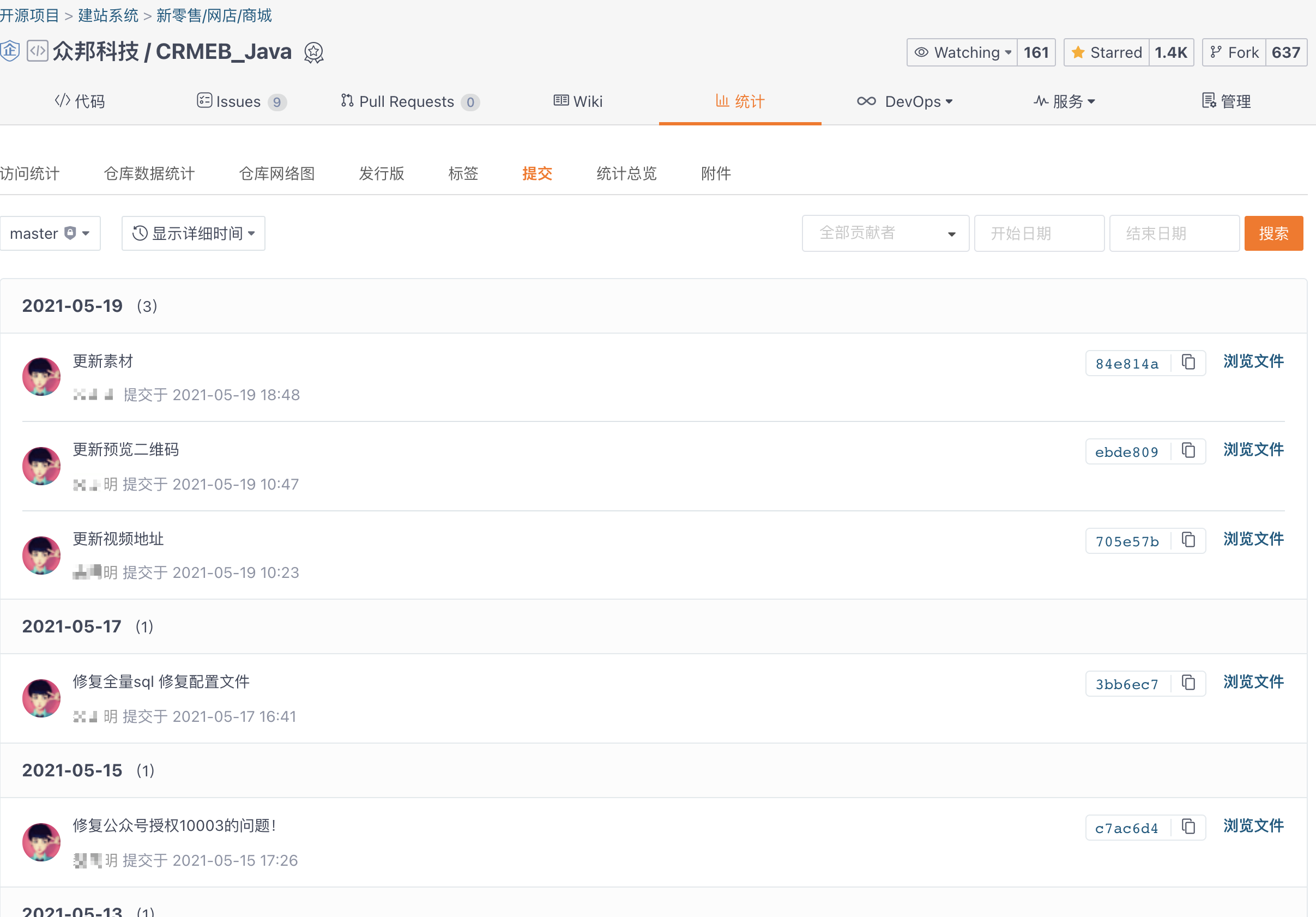The height and width of the screenshot is (917, 1316).
Task: Browse files for commit 3bb6ec7
Action: pos(1253,682)
